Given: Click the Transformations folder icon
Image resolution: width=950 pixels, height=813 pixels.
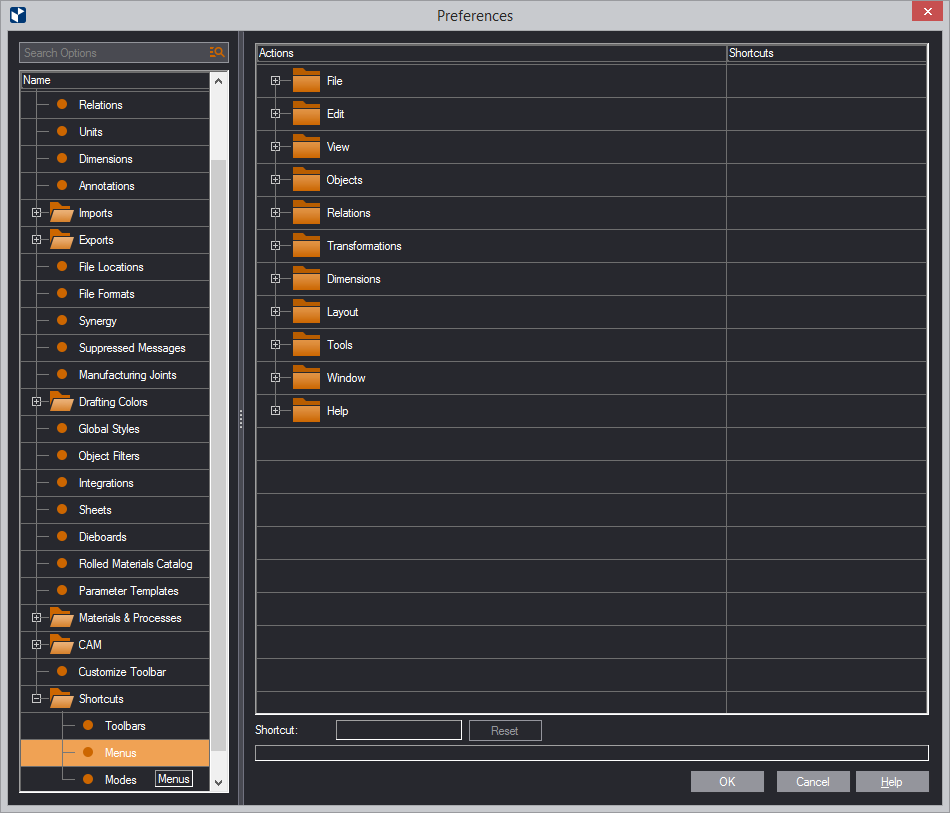Looking at the screenshot, I should click(306, 245).
